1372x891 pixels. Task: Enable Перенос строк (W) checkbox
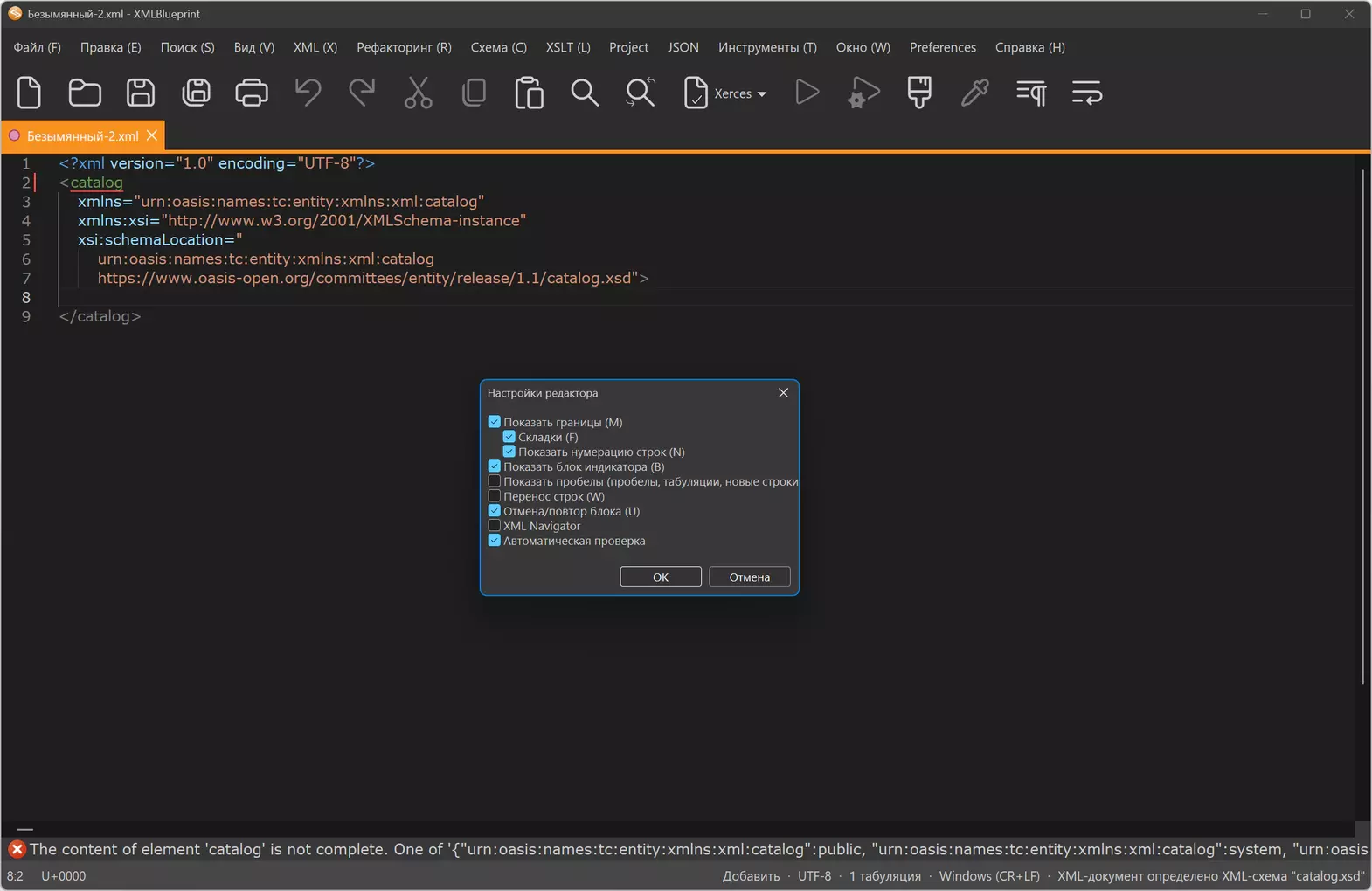coord(495,496)
